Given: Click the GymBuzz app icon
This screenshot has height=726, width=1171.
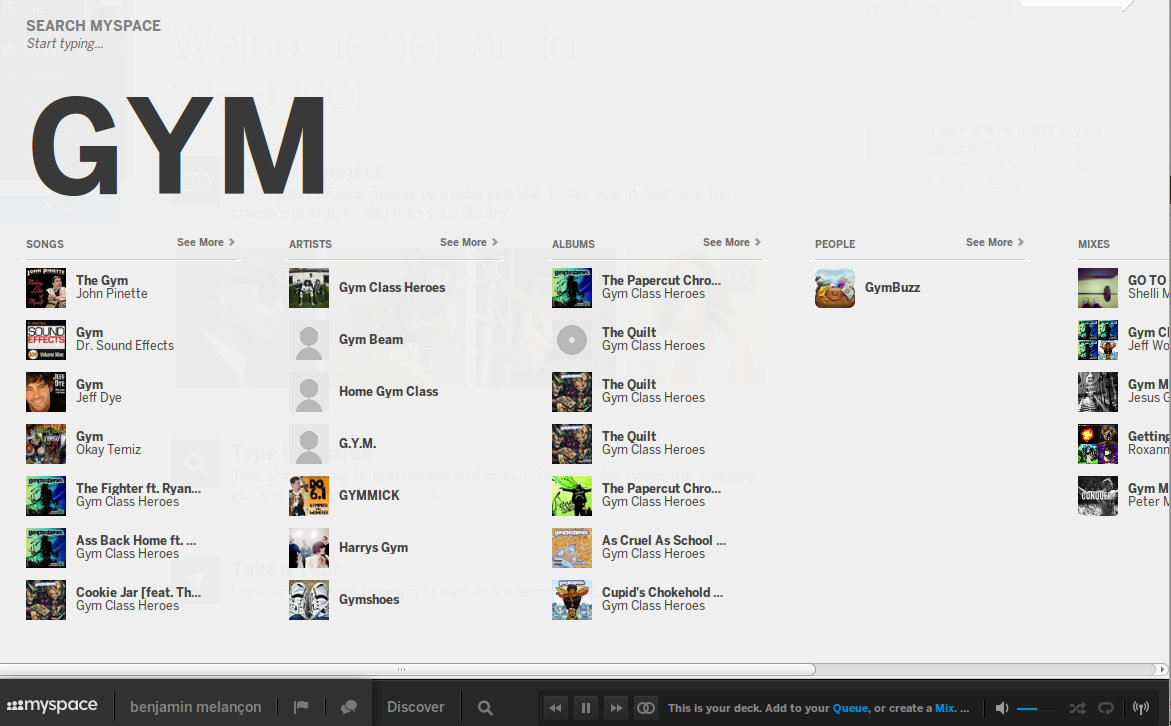Looking at the screenshot, I should pos(834,288).
